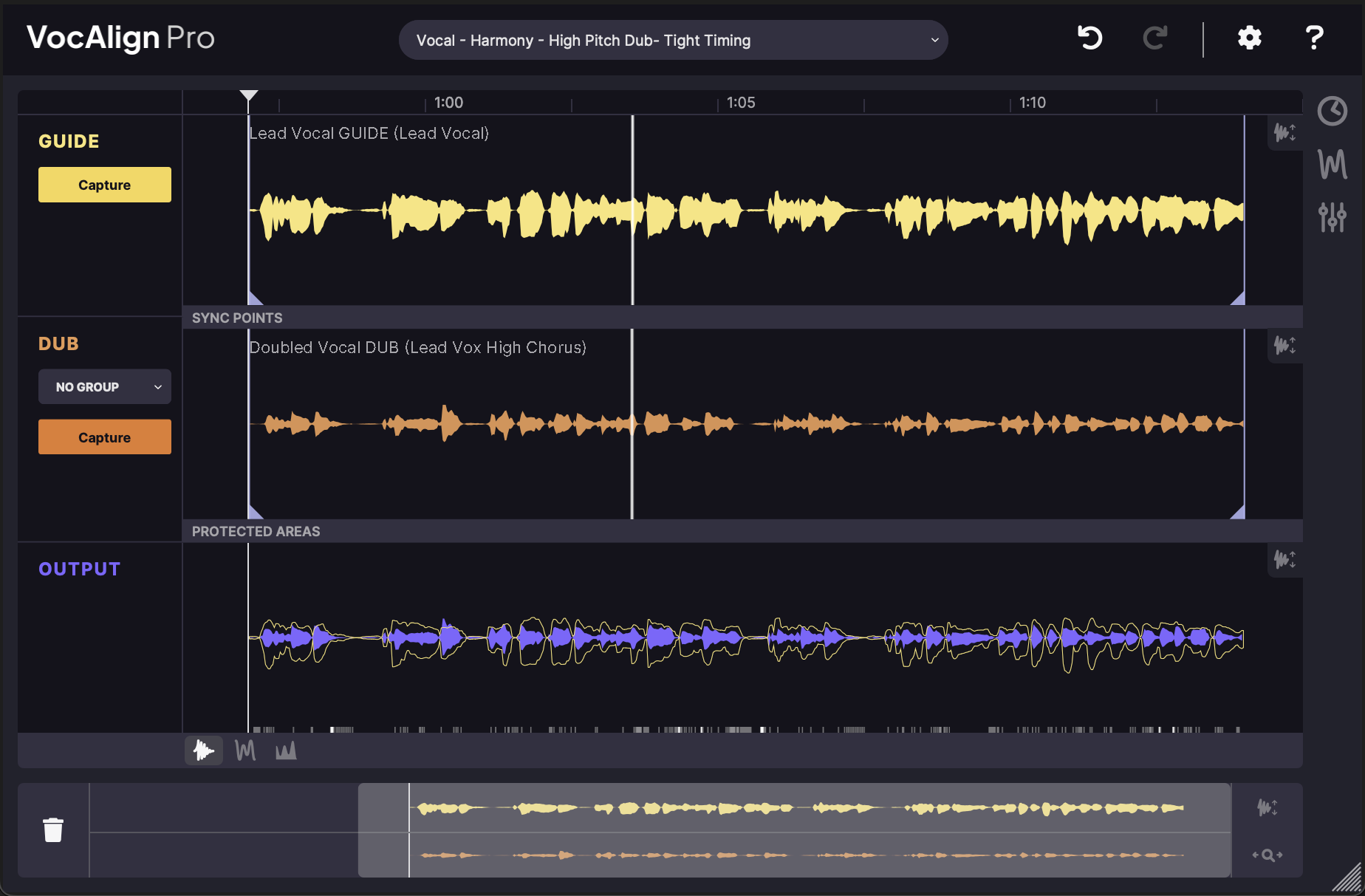This screenshot has width=1365, height=896.
Task: Click the Help question mark icon
Action: click(1313, 38)
